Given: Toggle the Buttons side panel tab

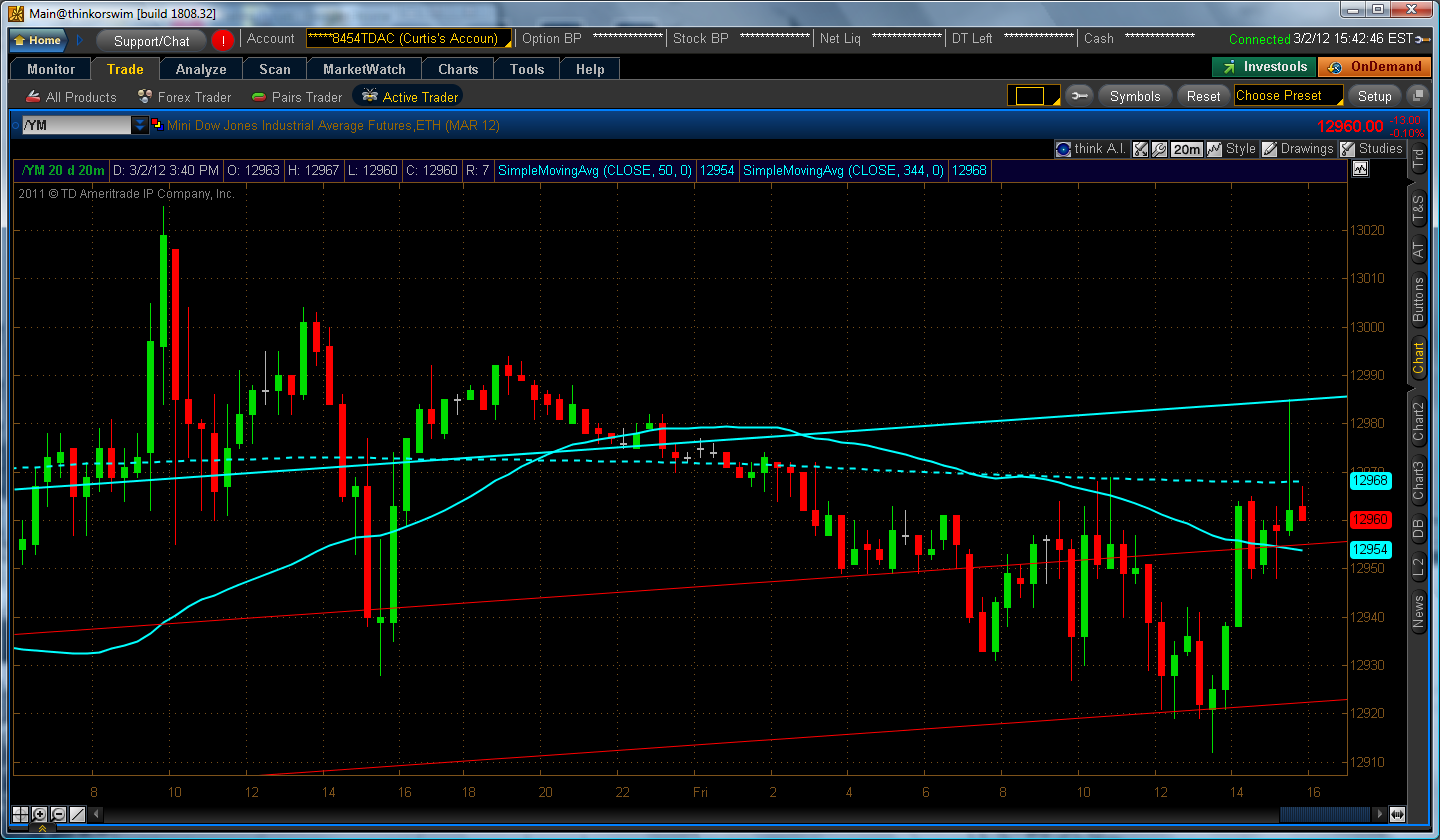Looking at the screenshot, I should tap(1418, 299).
